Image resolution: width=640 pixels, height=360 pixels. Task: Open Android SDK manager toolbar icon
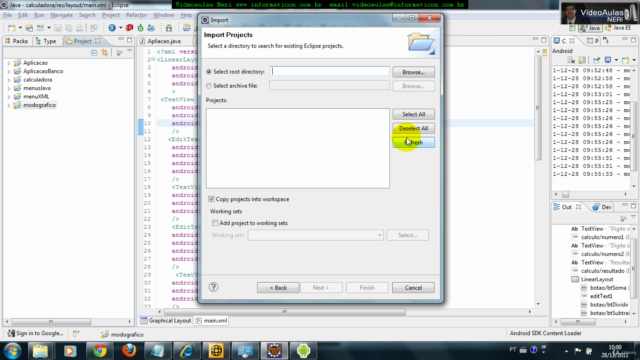click(x=169, y=28)
